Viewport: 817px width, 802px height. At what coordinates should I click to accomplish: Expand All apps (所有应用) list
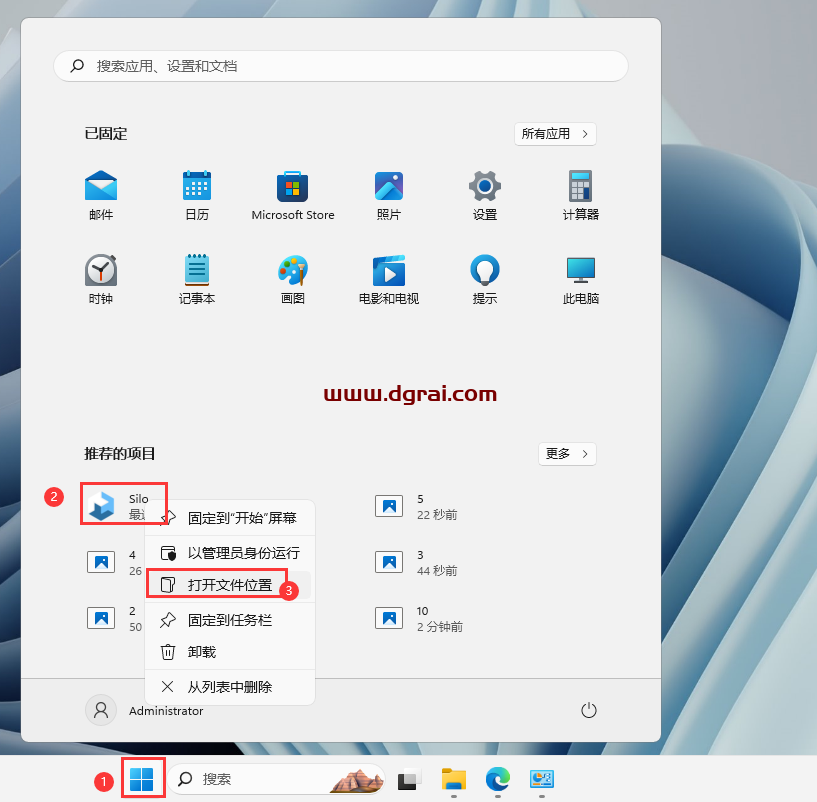point(555,134)
